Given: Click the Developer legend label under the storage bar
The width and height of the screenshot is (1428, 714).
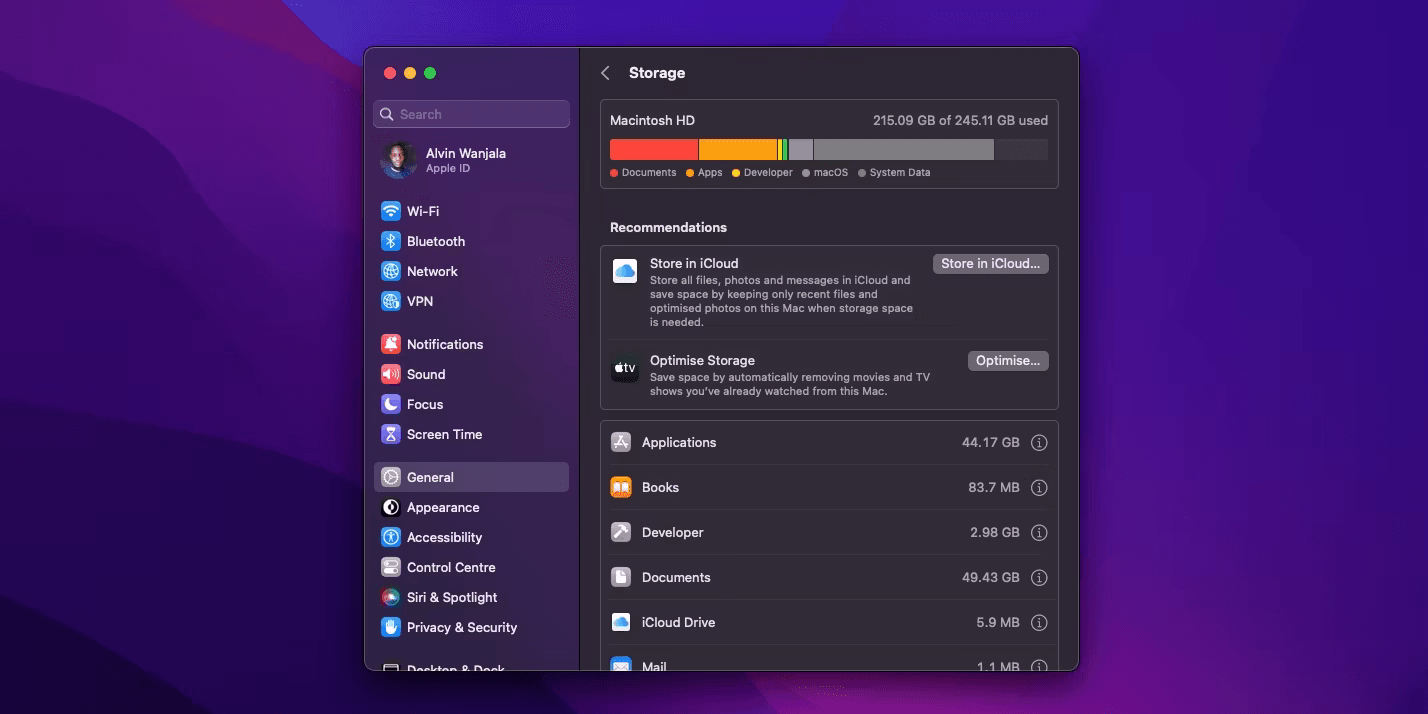Looking at the screenshot, I should coord(768,173).
